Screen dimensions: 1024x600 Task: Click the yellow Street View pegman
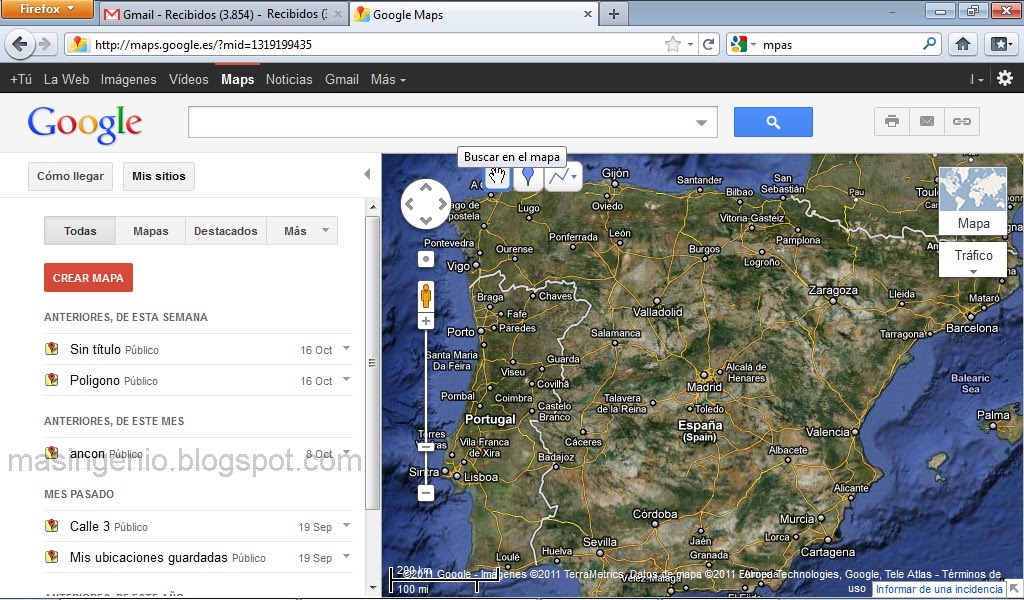pos(426,296)
